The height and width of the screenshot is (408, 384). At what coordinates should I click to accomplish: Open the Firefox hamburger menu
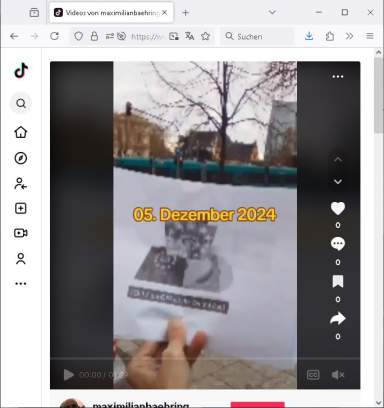(x=370, y=36)
